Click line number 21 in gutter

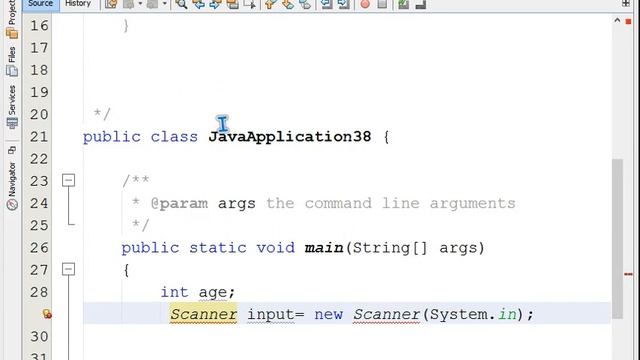pos(39,136)
